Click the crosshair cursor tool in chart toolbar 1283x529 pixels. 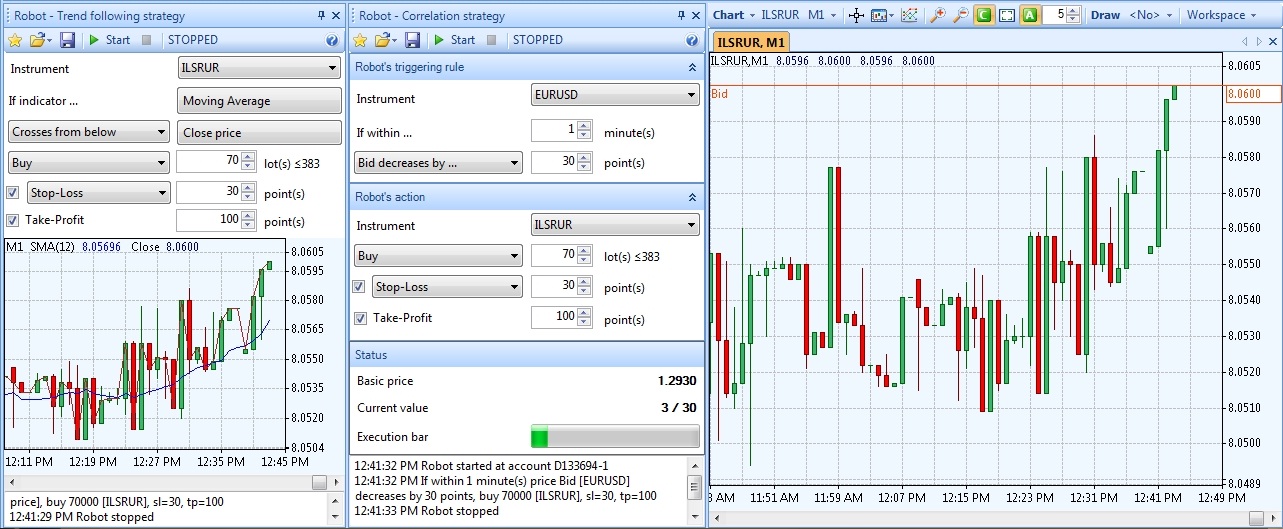click(x=855, y=15)
